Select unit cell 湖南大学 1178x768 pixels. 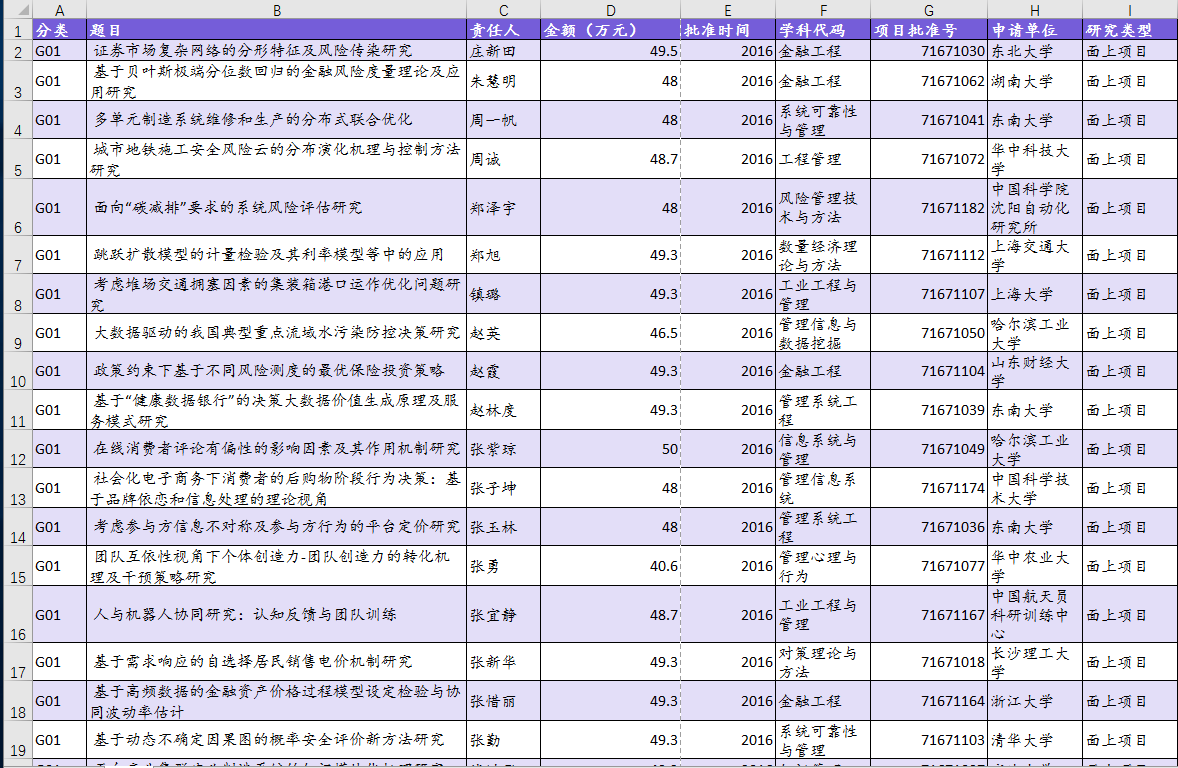coord(1035,81)
